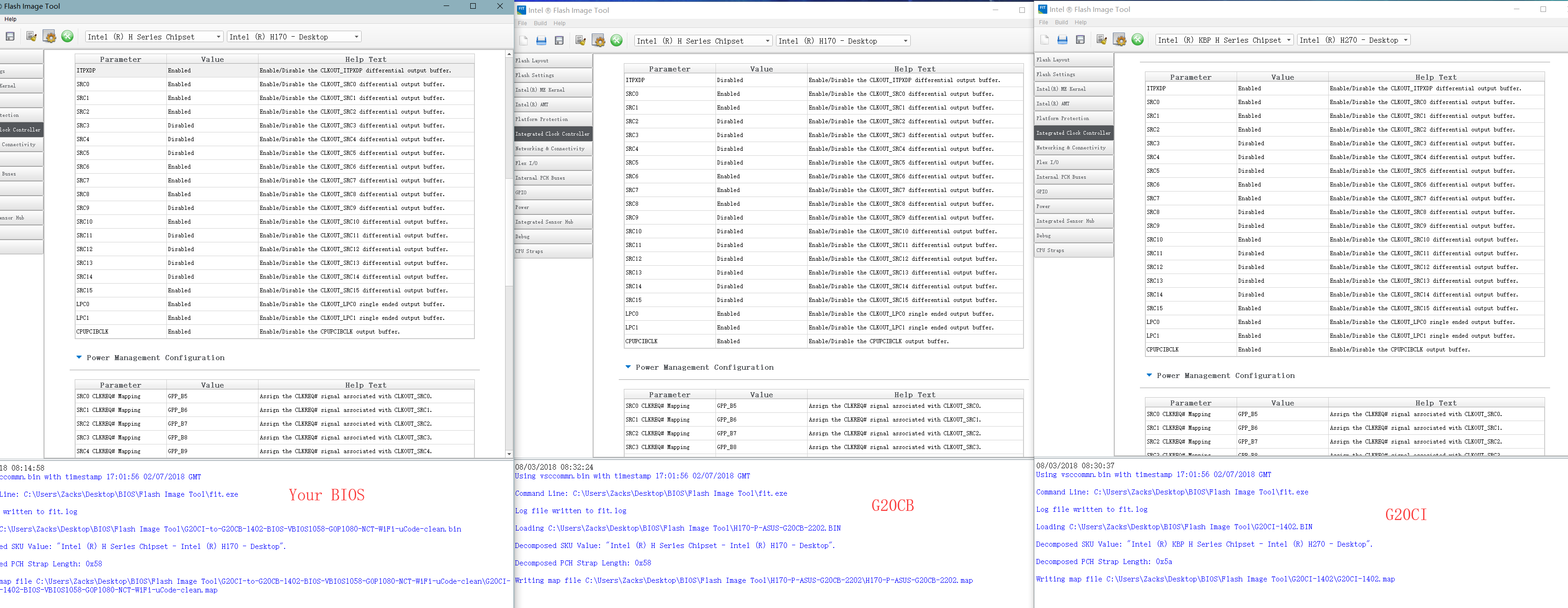Select Flash Settings tab in middle window

click(x=553, y=76)
